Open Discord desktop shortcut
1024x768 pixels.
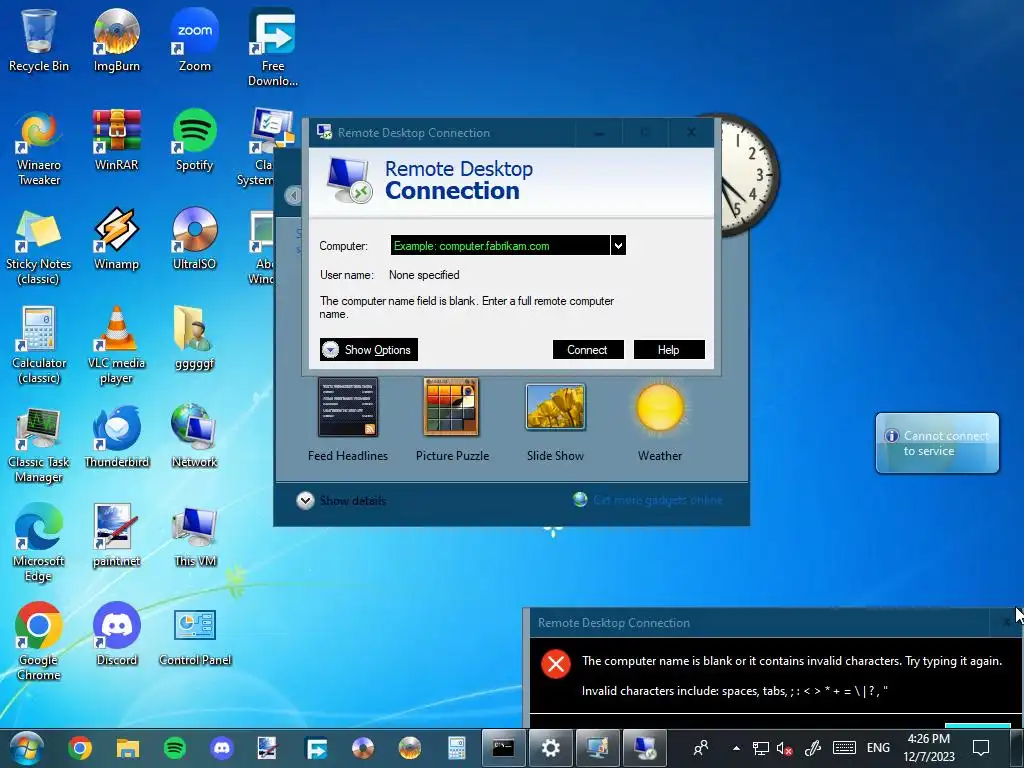point(116,635)
